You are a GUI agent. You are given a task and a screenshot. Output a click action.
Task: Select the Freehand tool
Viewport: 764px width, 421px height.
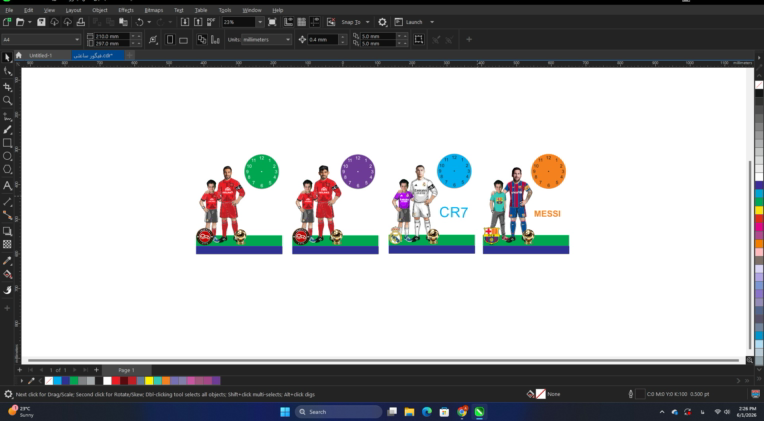7,117
